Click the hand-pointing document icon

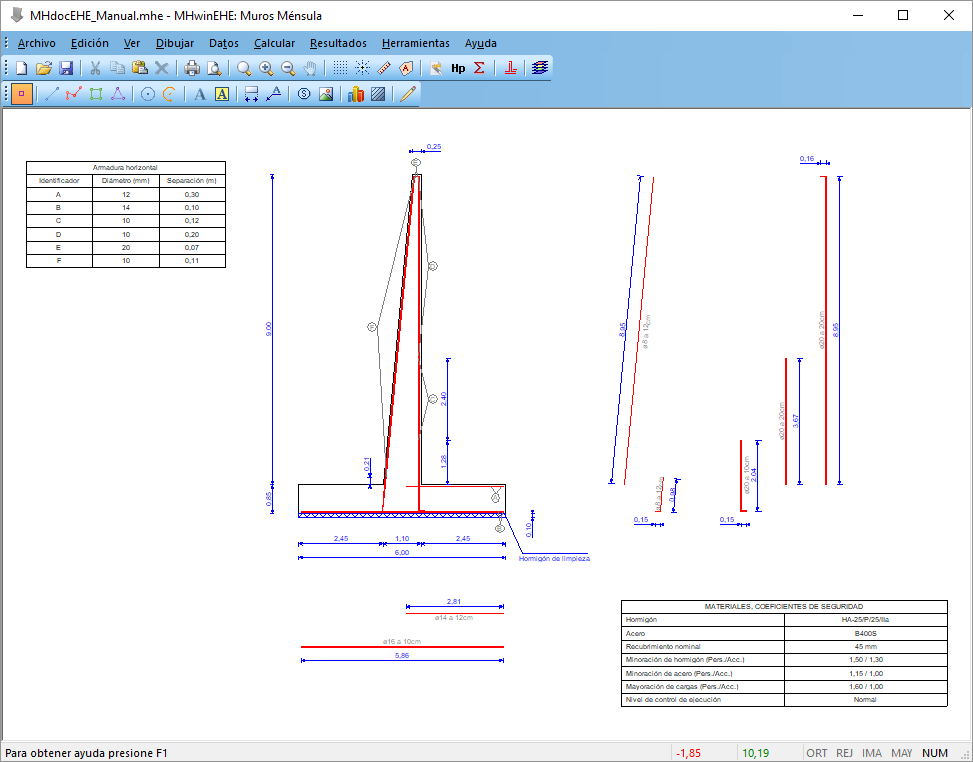click(x=436, y=68)
